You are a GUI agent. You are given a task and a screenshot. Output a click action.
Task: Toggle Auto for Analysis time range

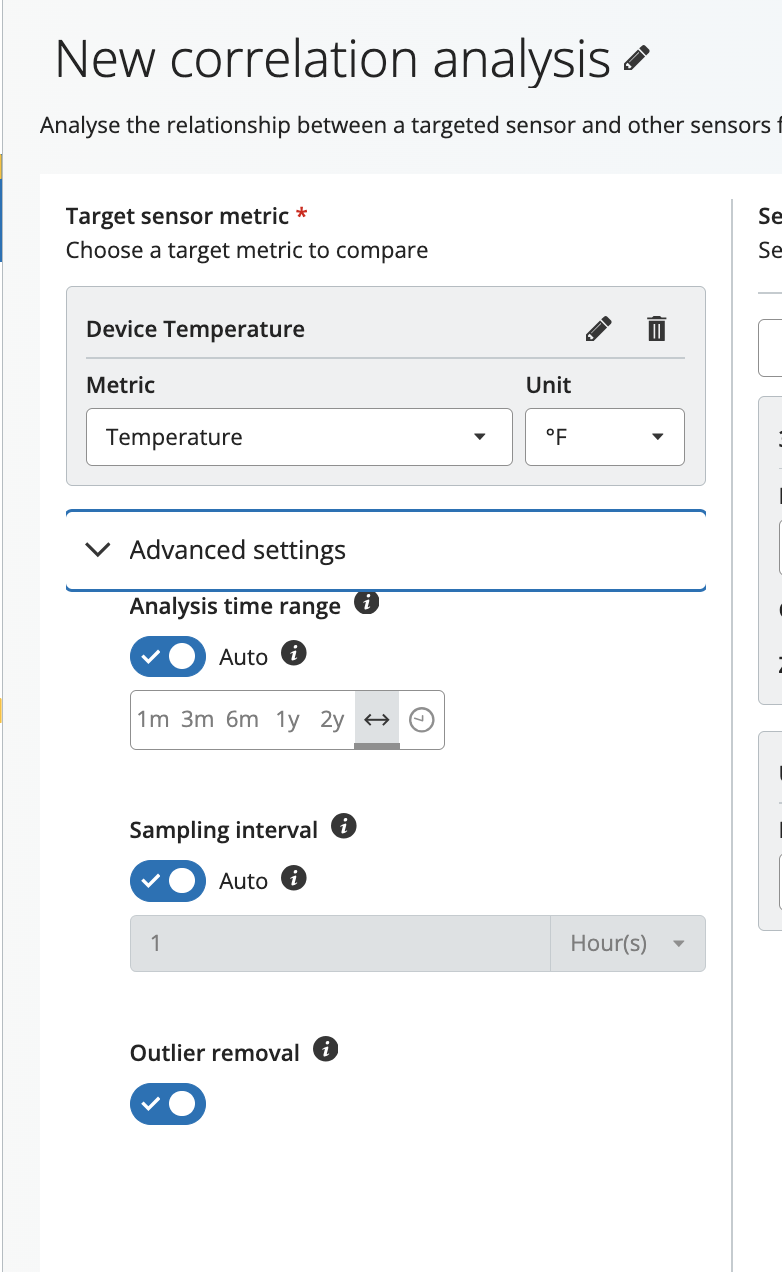point(167,657)
